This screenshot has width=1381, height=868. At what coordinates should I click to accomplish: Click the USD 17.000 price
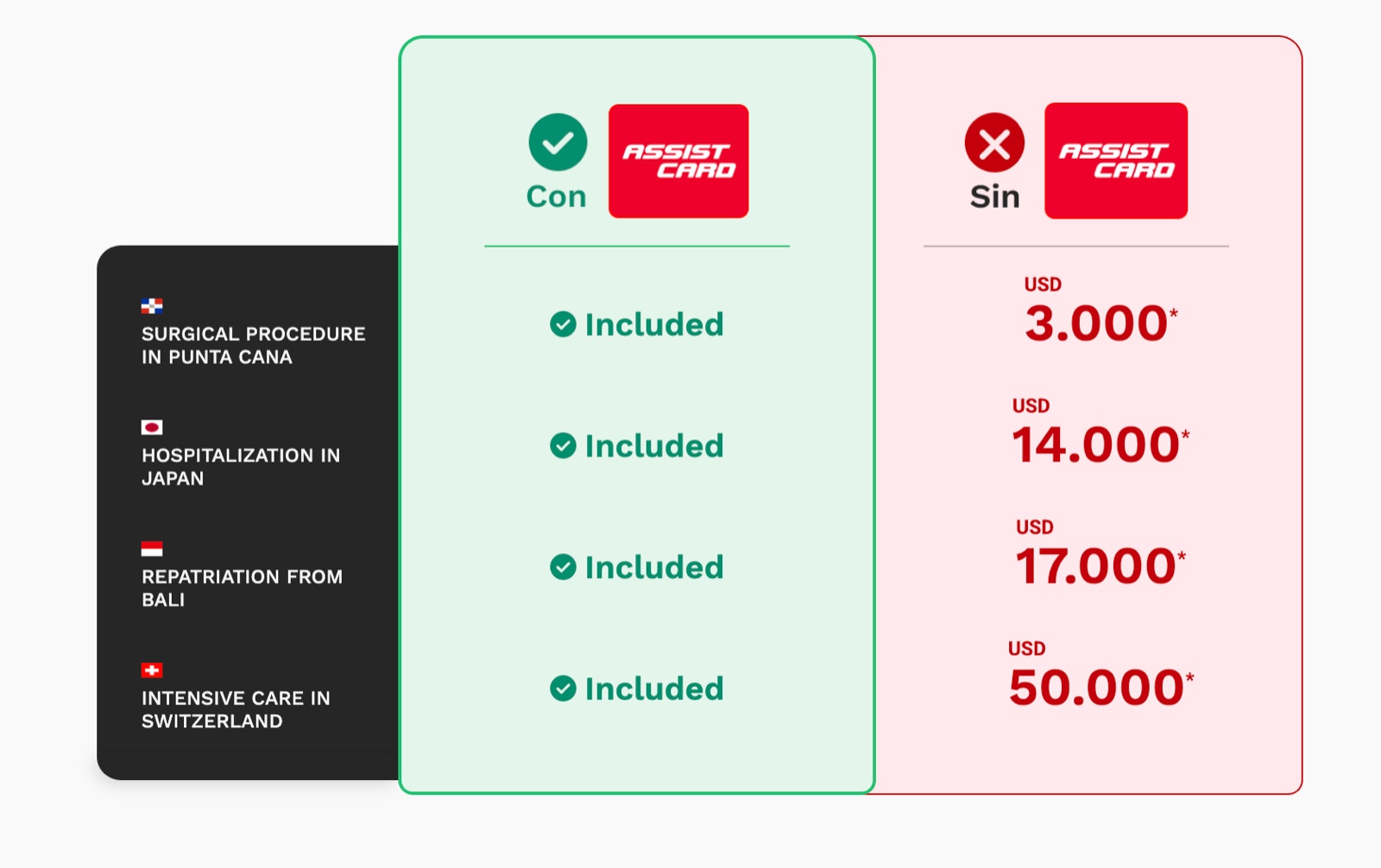click(1100, 554)
